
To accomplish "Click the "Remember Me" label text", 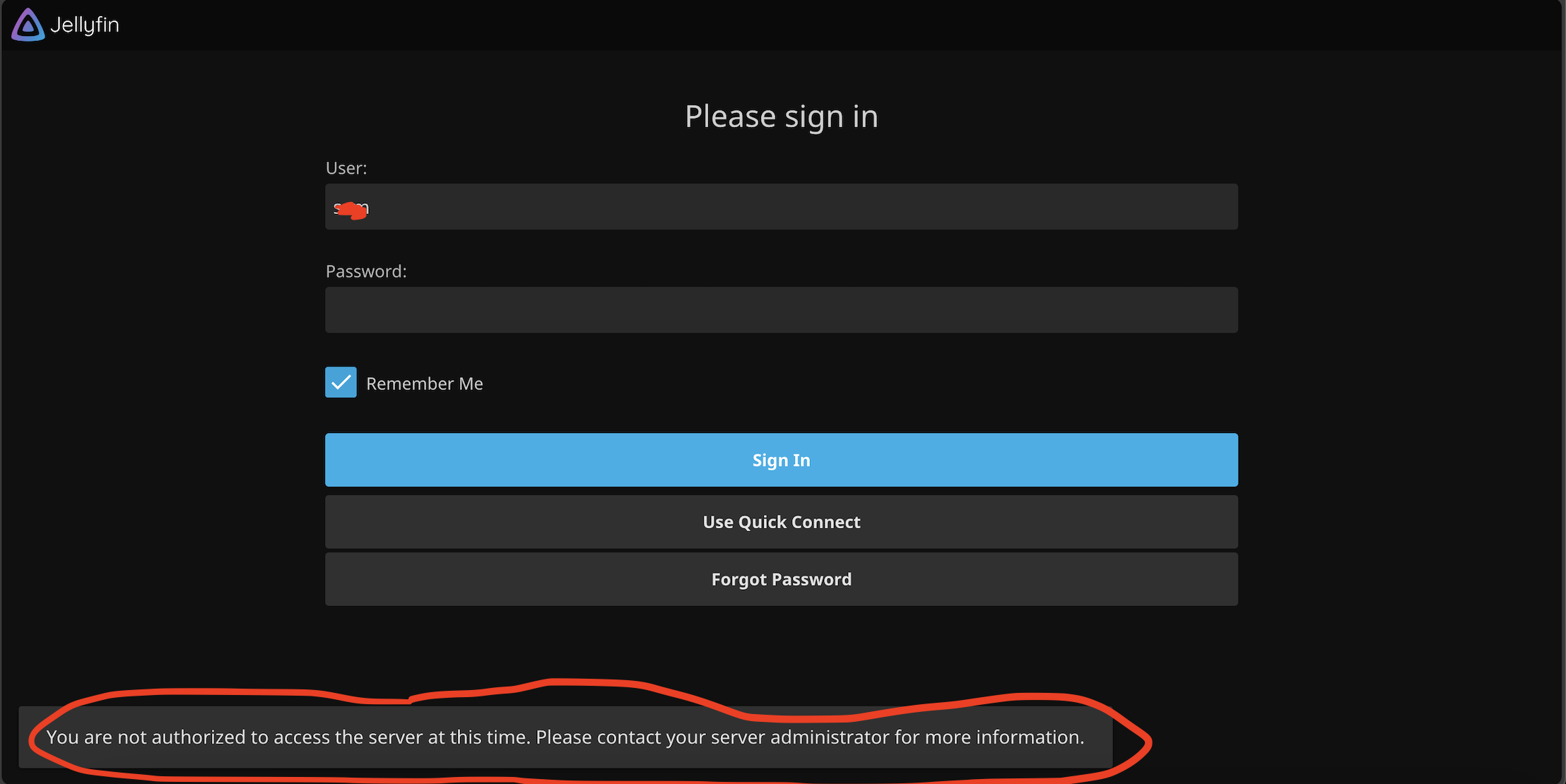I will pyautogui.click(x=424, y=384).
